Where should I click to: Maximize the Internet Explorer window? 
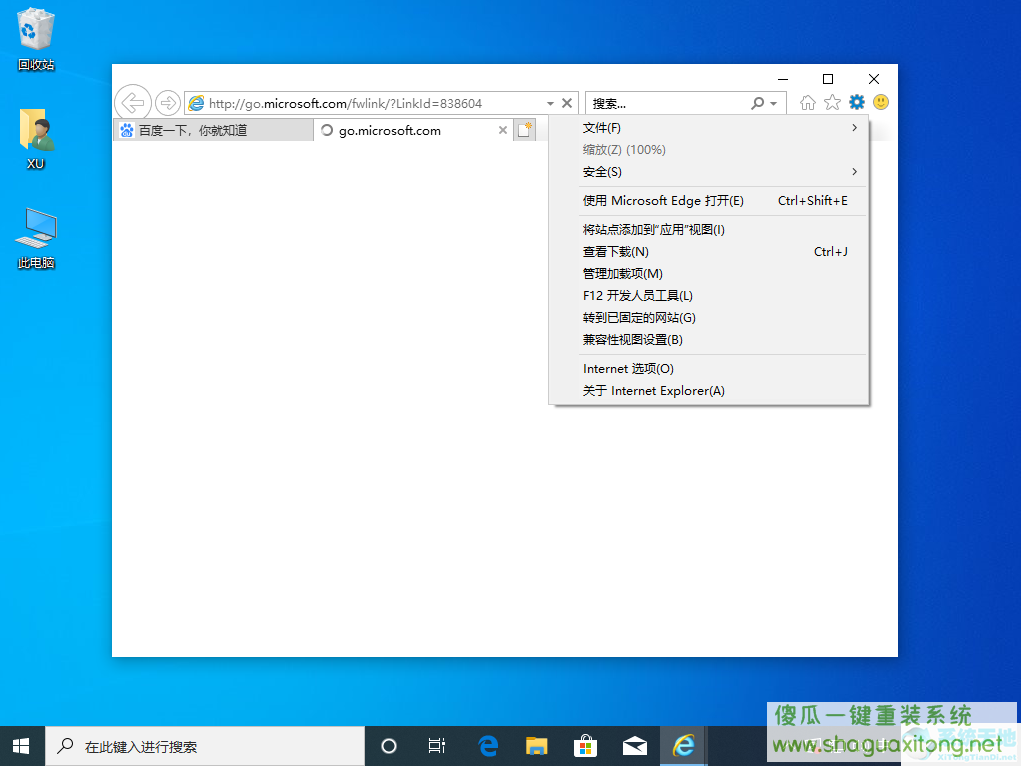point(828,79)
